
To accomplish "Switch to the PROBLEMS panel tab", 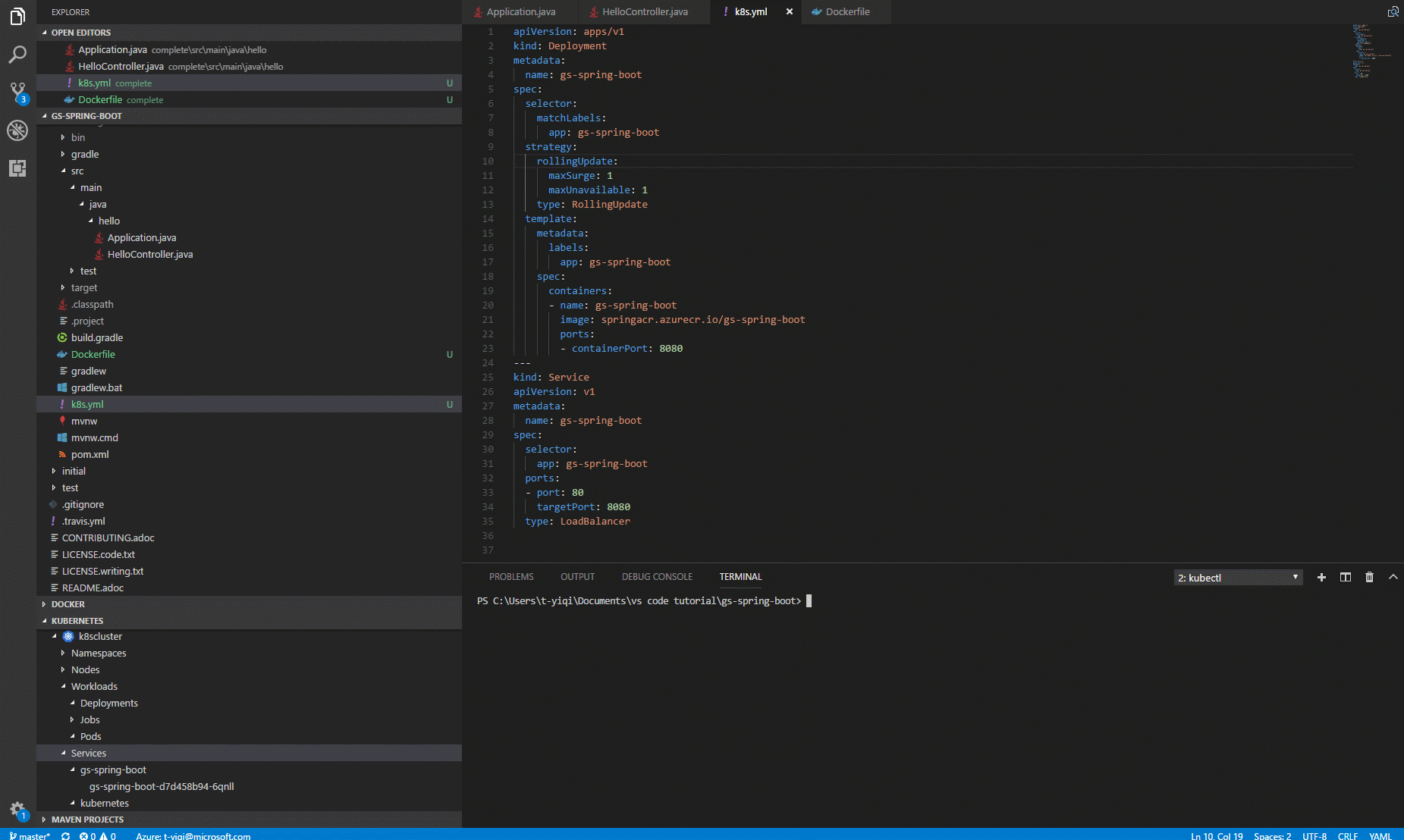I will point(511,577).
